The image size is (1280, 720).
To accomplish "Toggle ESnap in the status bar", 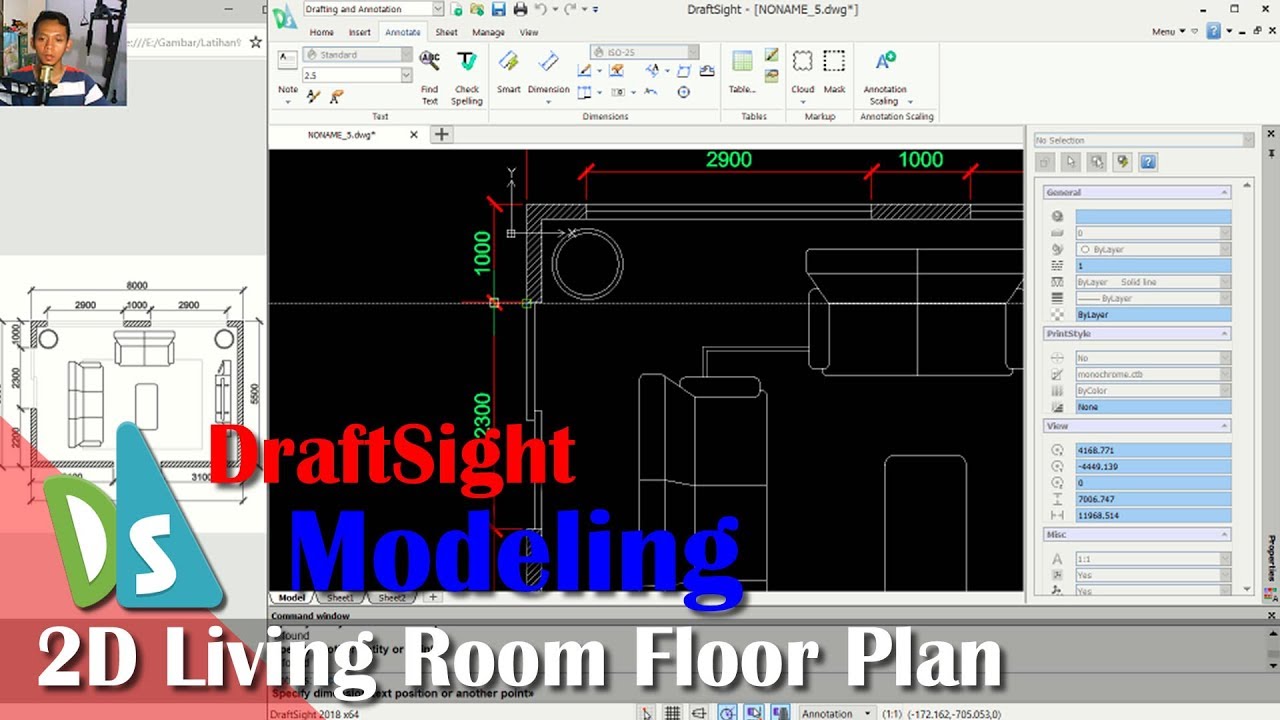I will (x=753, y=713).
